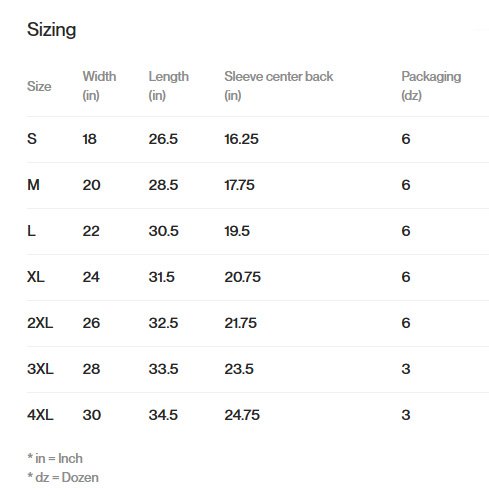Select the length value 28.5

pos(163,185)
